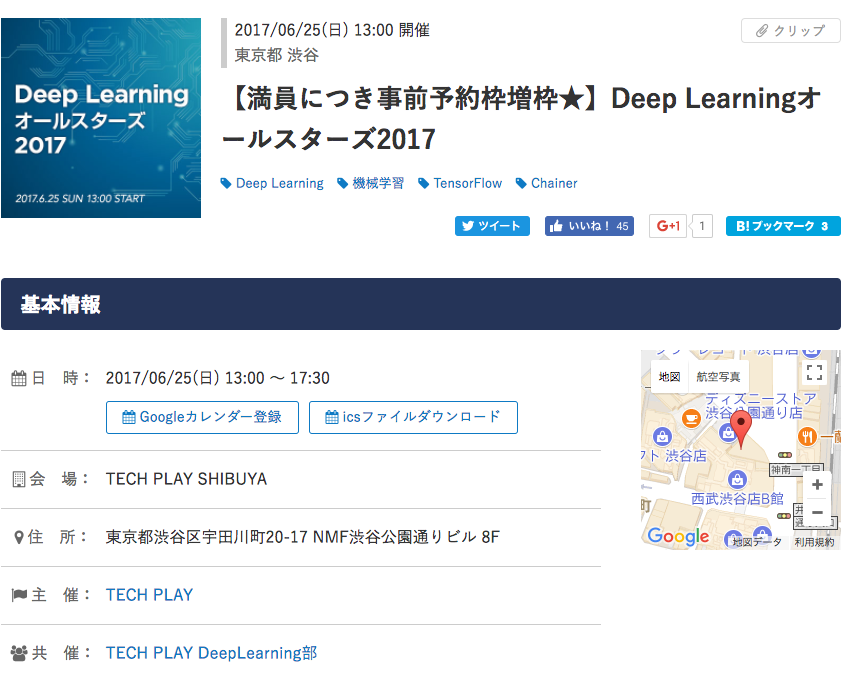Open the map 利用規約 link
Viewport: 852px width, 687px height.
click(x=814, y=542)
